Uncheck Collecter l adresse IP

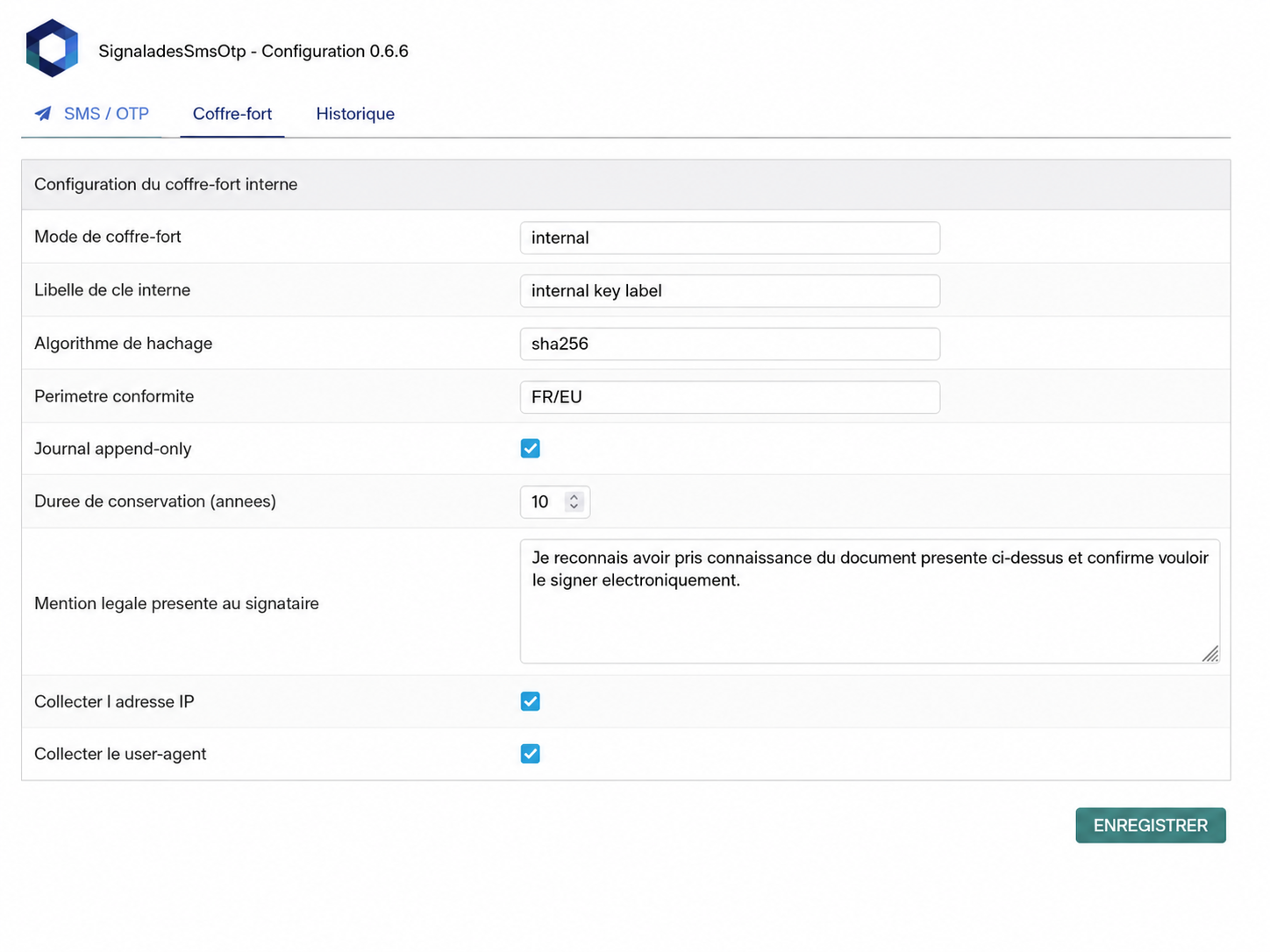[x=530, y=701]
